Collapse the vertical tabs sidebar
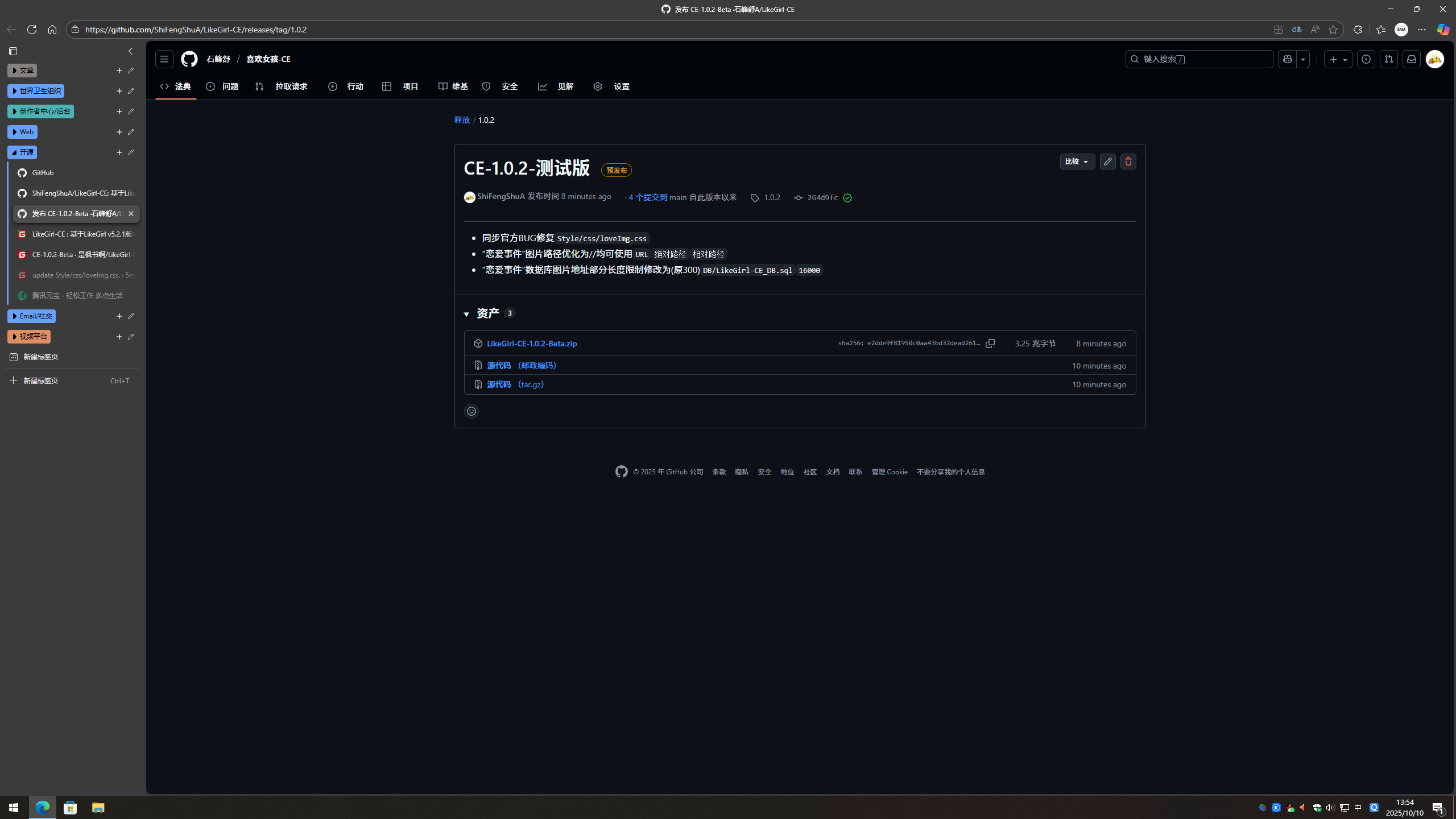Viewport: 1456px width, 819px height. point(130,51)
